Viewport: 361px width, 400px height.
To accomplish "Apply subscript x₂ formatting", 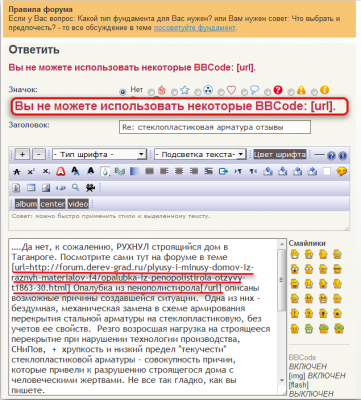I will coord(46,172).
